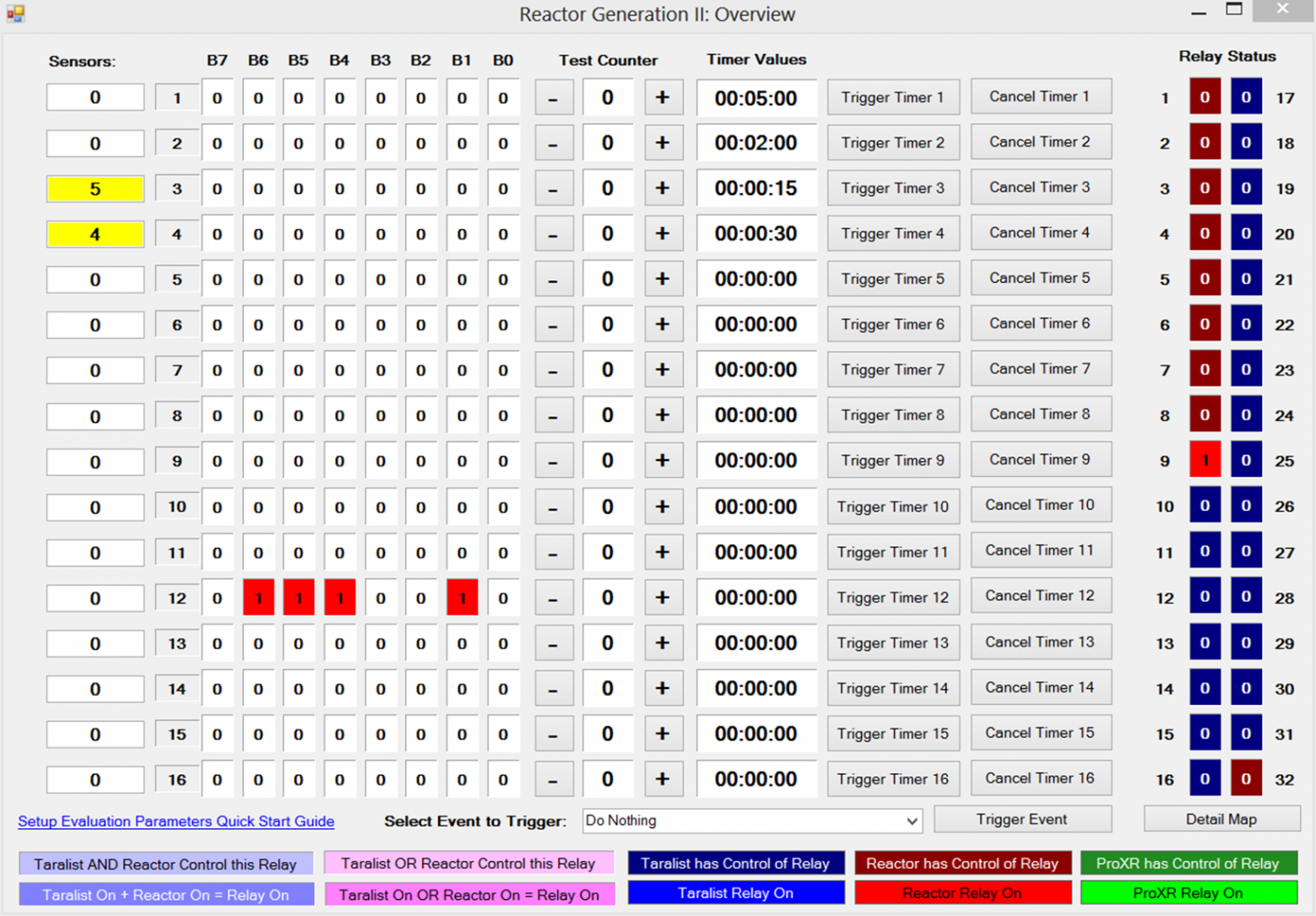This screenshot has width=1316, height=916.
Task: Click Taralist AND Reactor Control this Relay legend
Action: [166, 865]
